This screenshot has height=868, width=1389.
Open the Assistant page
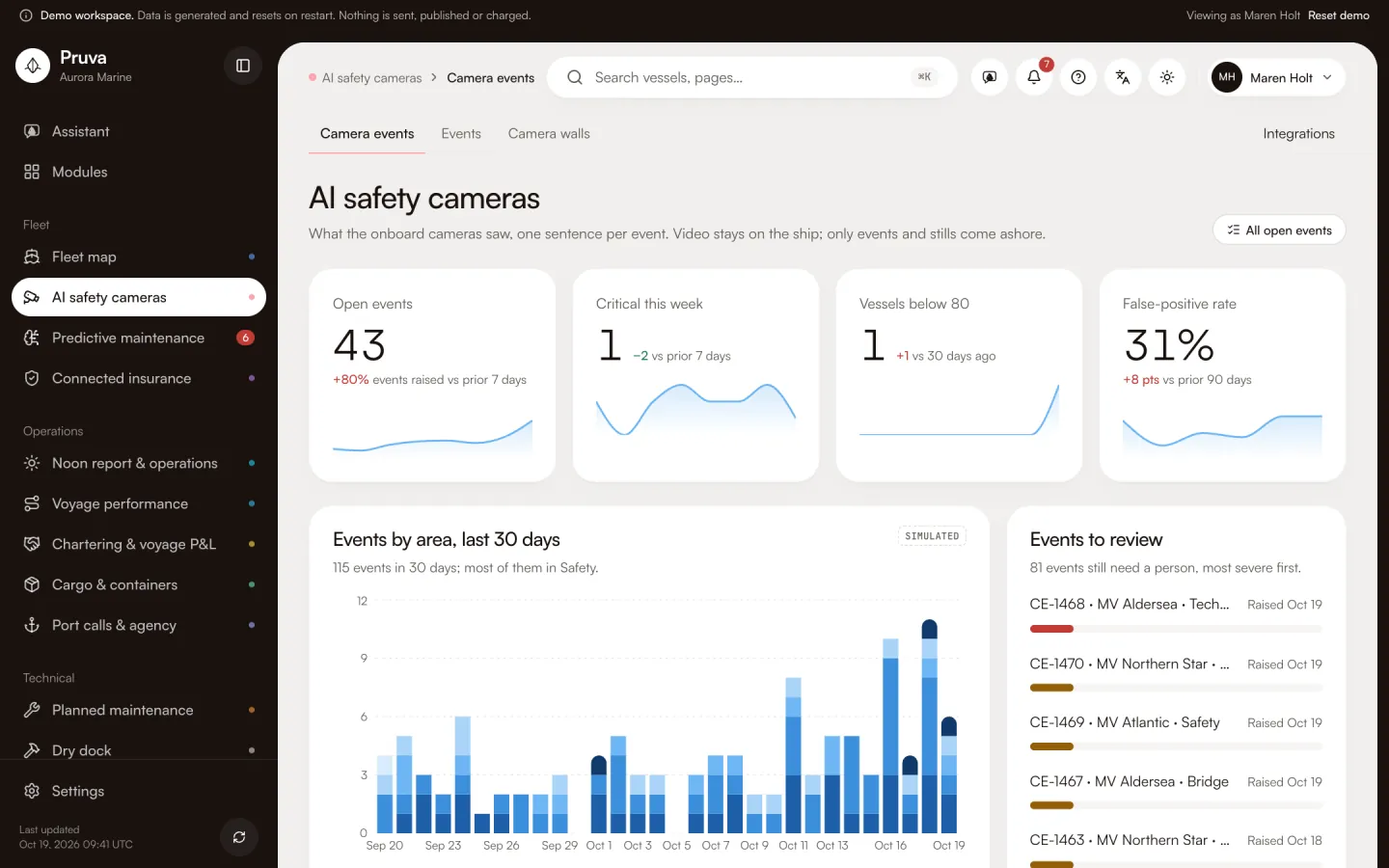[x=139, y=131]
